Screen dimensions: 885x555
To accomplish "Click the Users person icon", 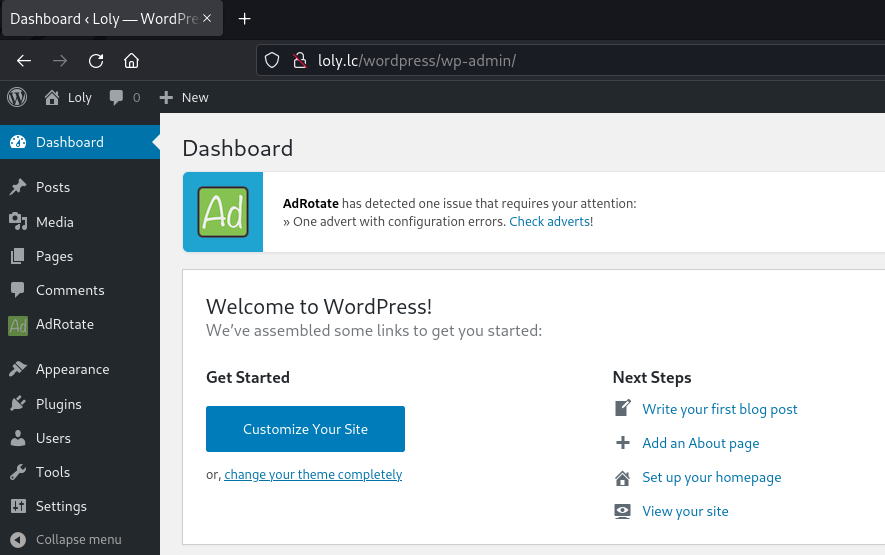I will (18, 438).
